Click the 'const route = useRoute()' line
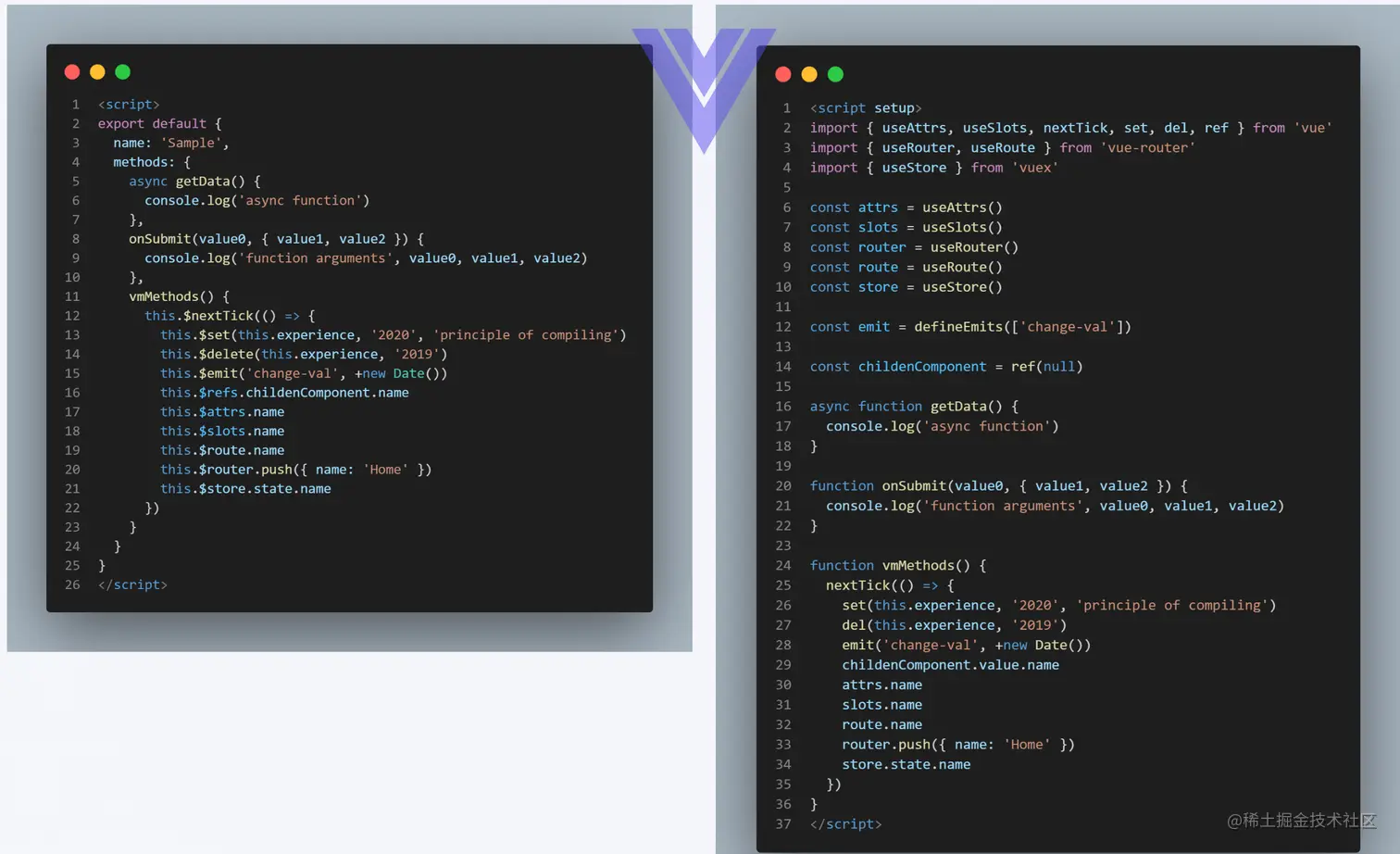The image size is (1400, 854). tap(906, 268)
